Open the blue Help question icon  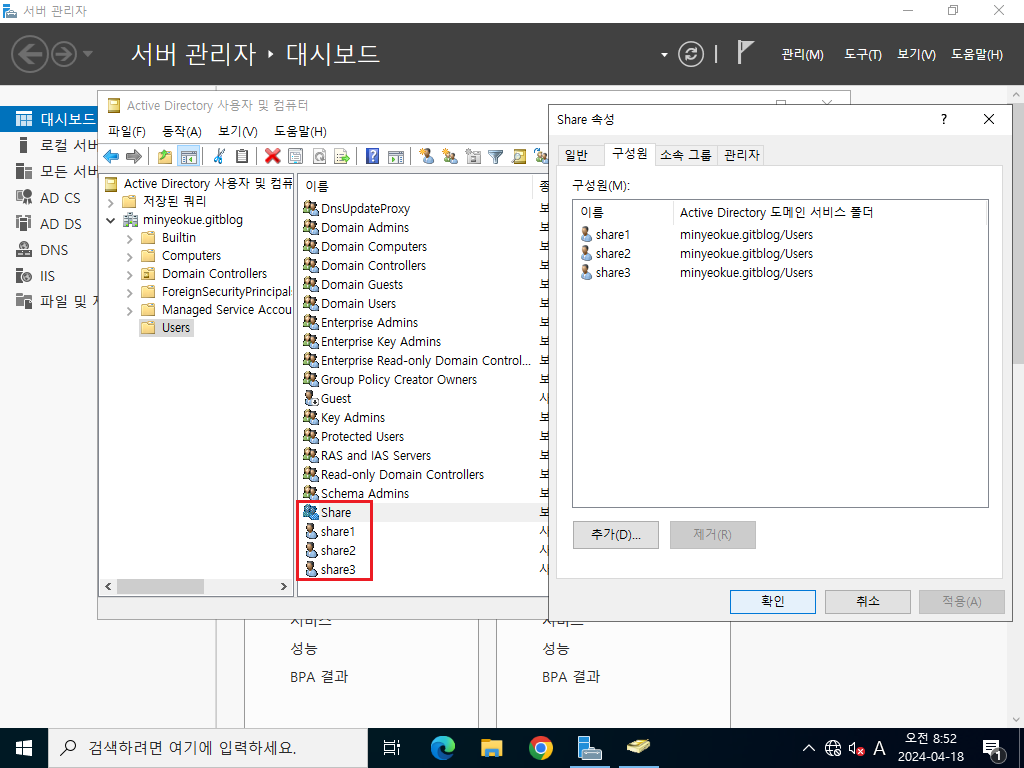tap(372, 156)
